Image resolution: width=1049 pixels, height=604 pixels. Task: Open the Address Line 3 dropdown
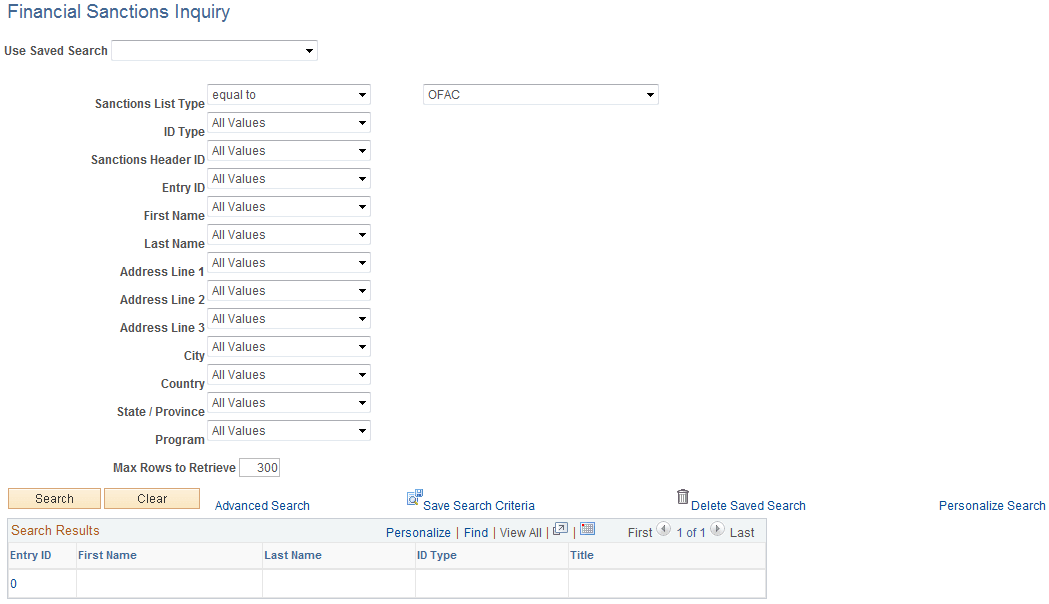[x=289, y=320]
